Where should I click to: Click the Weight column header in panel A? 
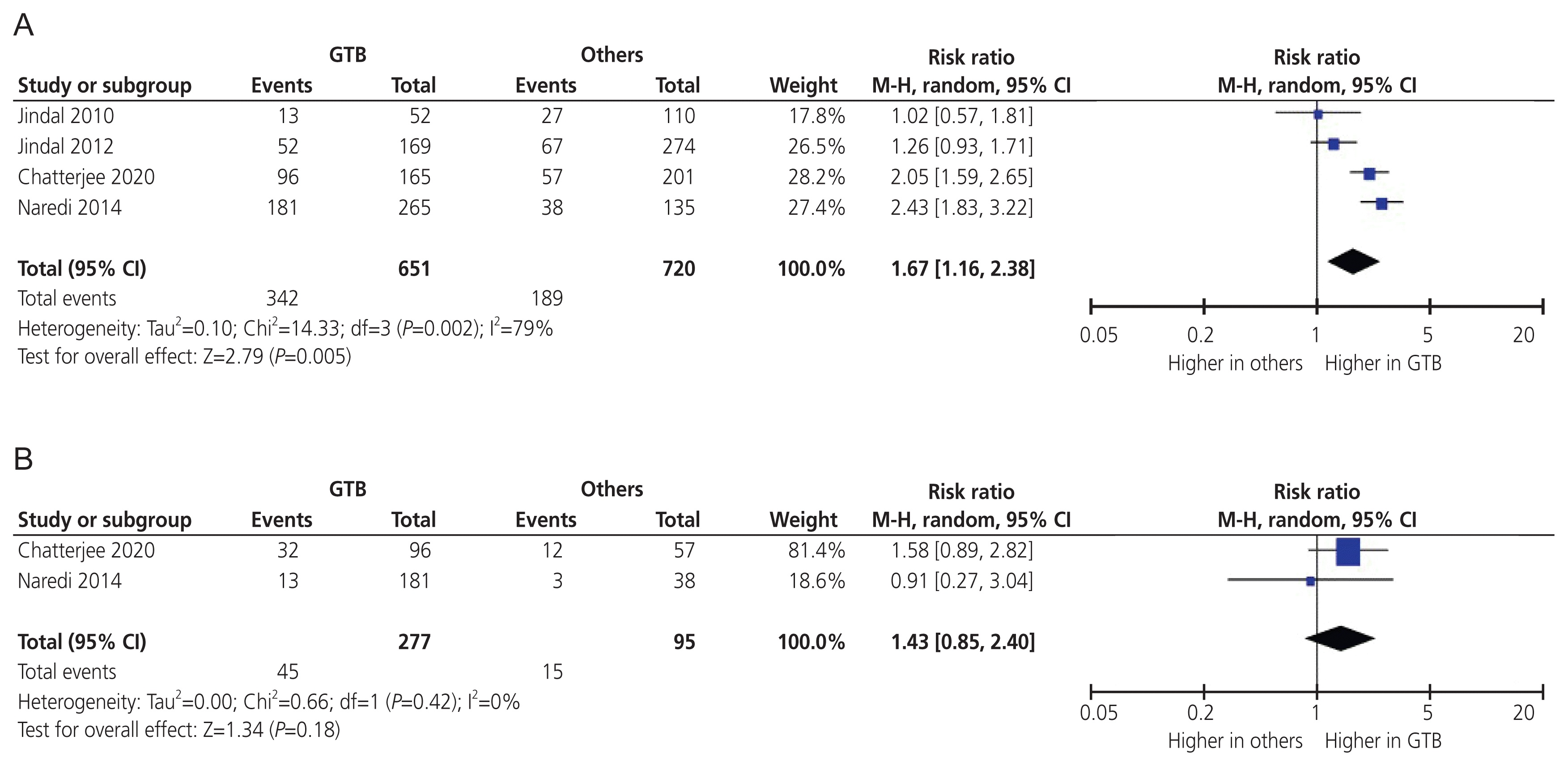tap(803, 85)
